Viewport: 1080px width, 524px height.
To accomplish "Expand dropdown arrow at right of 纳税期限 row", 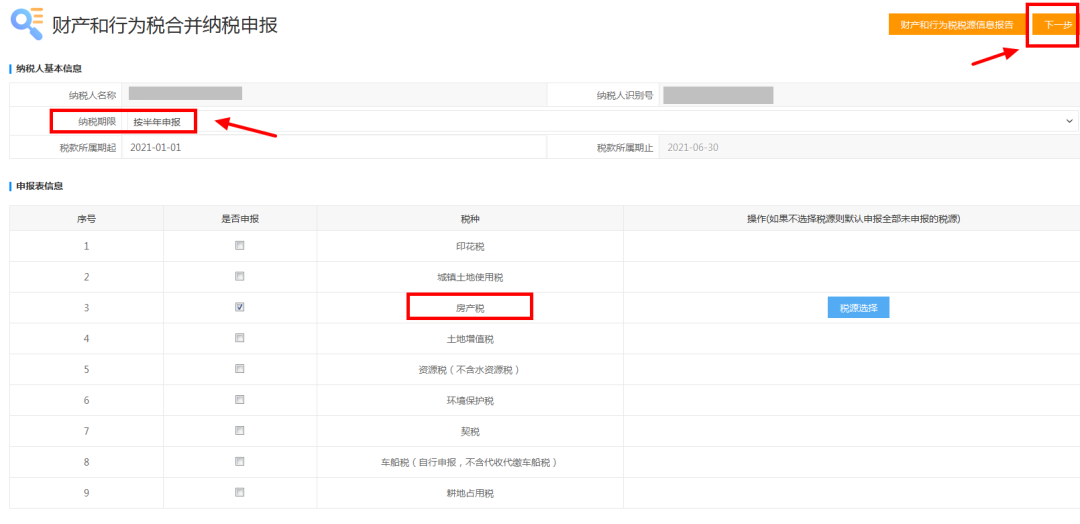I will (1070, 121).
